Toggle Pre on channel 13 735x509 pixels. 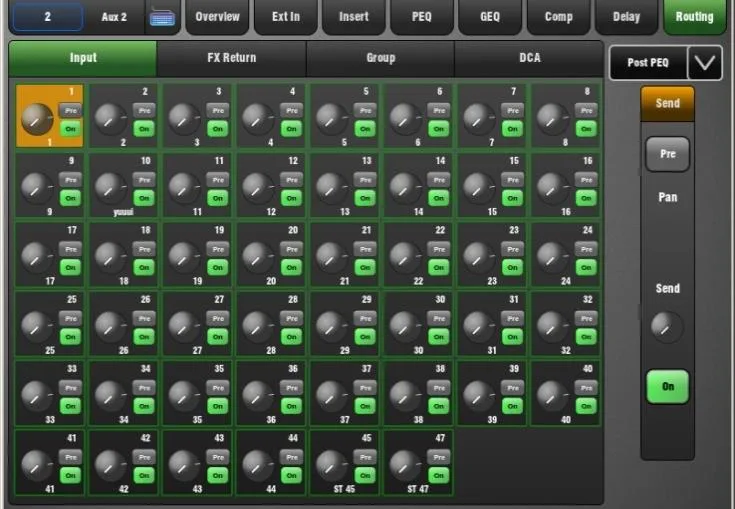tap(366, 180)
